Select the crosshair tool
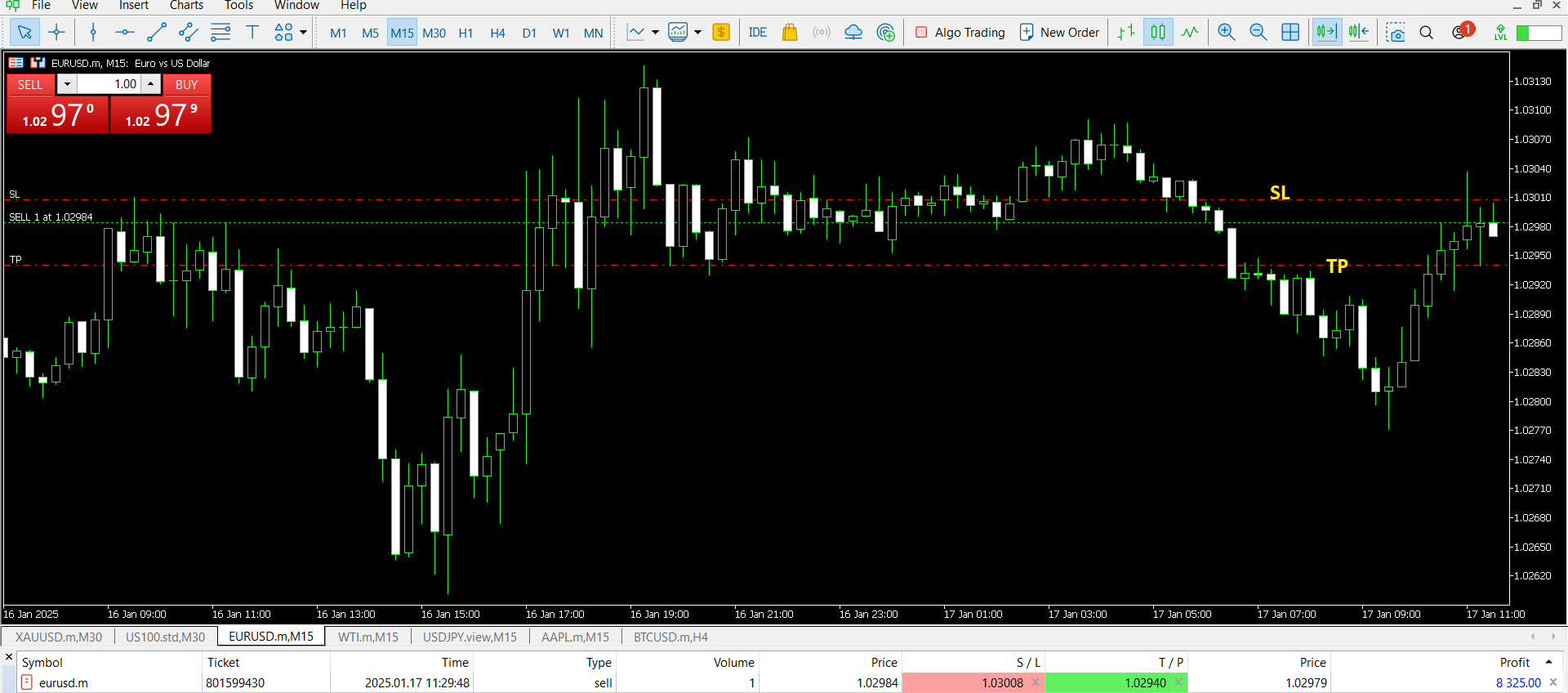Viewport: 1568px width, 693px height. pyautogui.click(x=56, y=33)
